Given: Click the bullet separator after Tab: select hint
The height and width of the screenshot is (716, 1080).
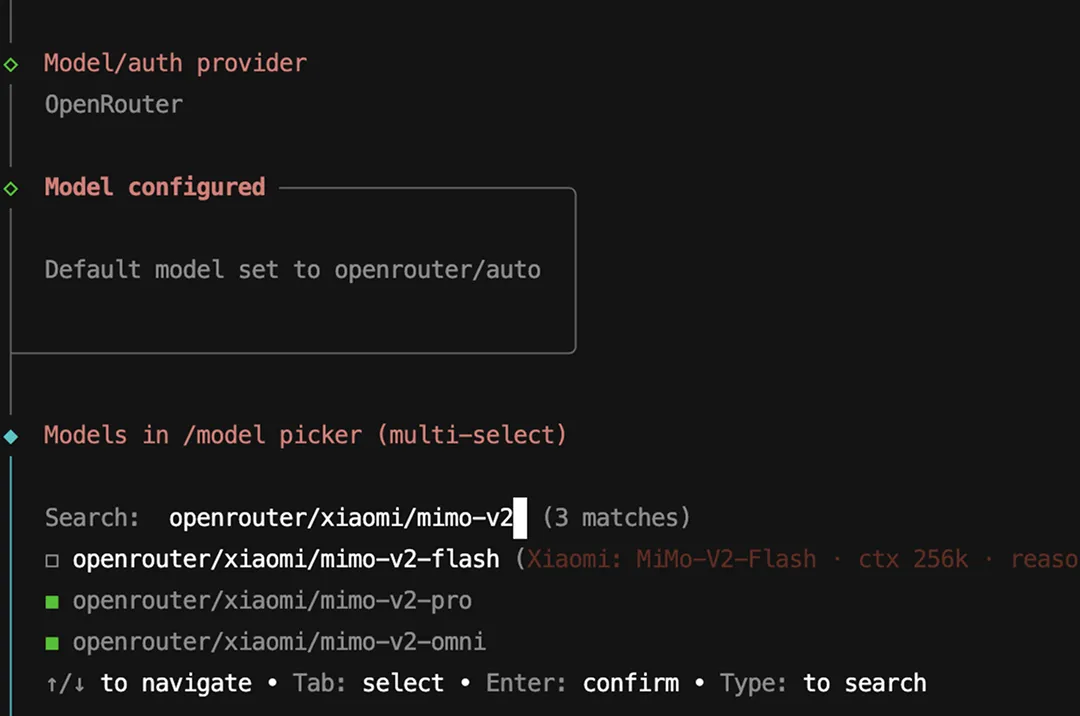Looking at the screenshot, I should (463, 683).
